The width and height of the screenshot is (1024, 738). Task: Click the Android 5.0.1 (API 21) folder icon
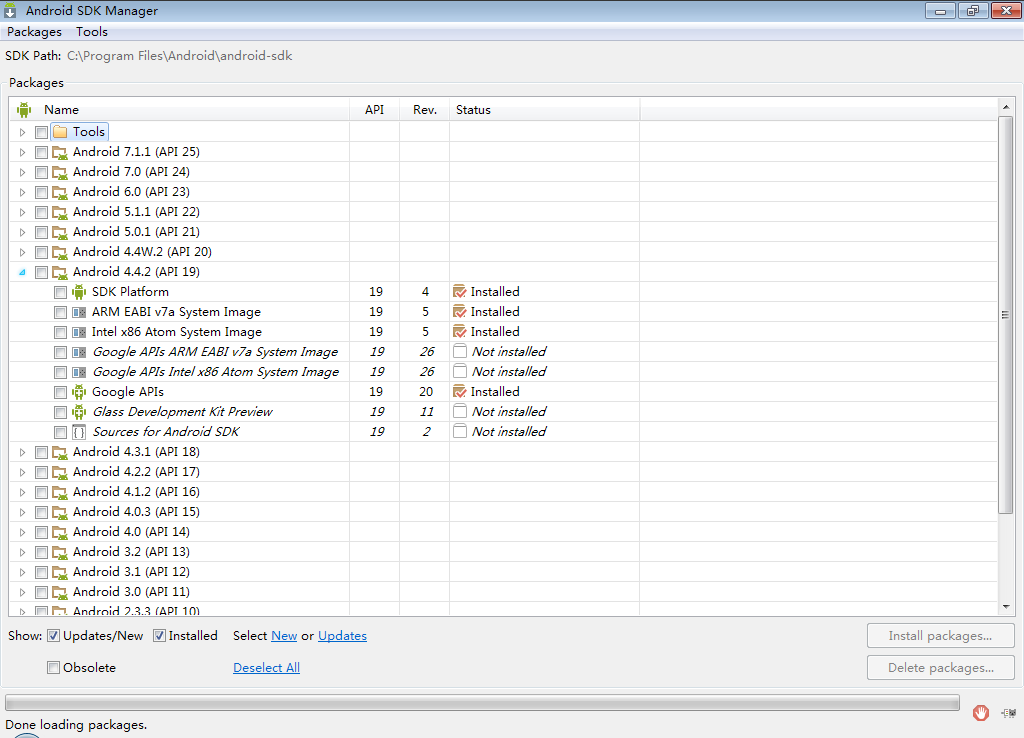60,233
